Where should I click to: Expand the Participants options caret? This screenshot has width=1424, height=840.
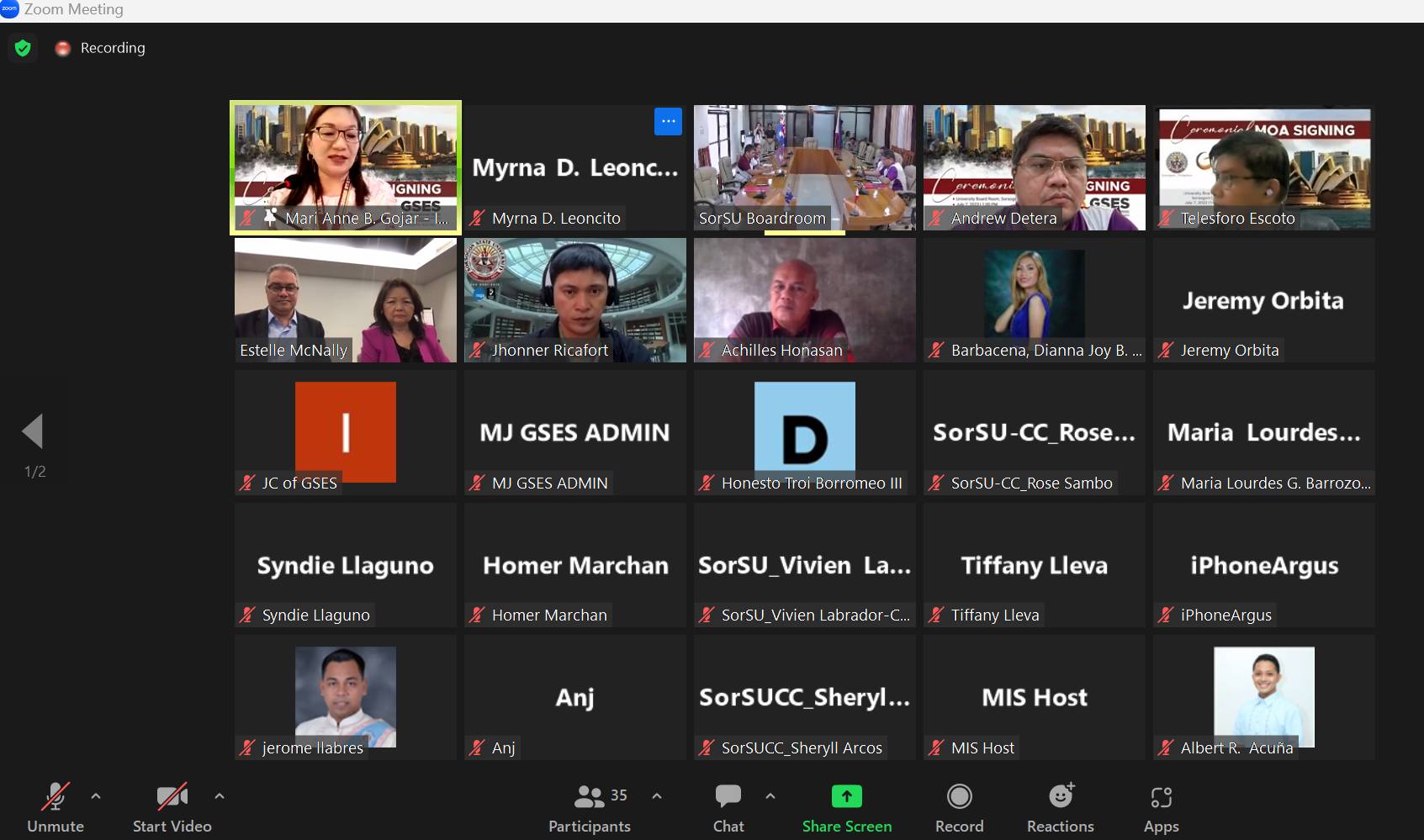(x=657, y=795)
